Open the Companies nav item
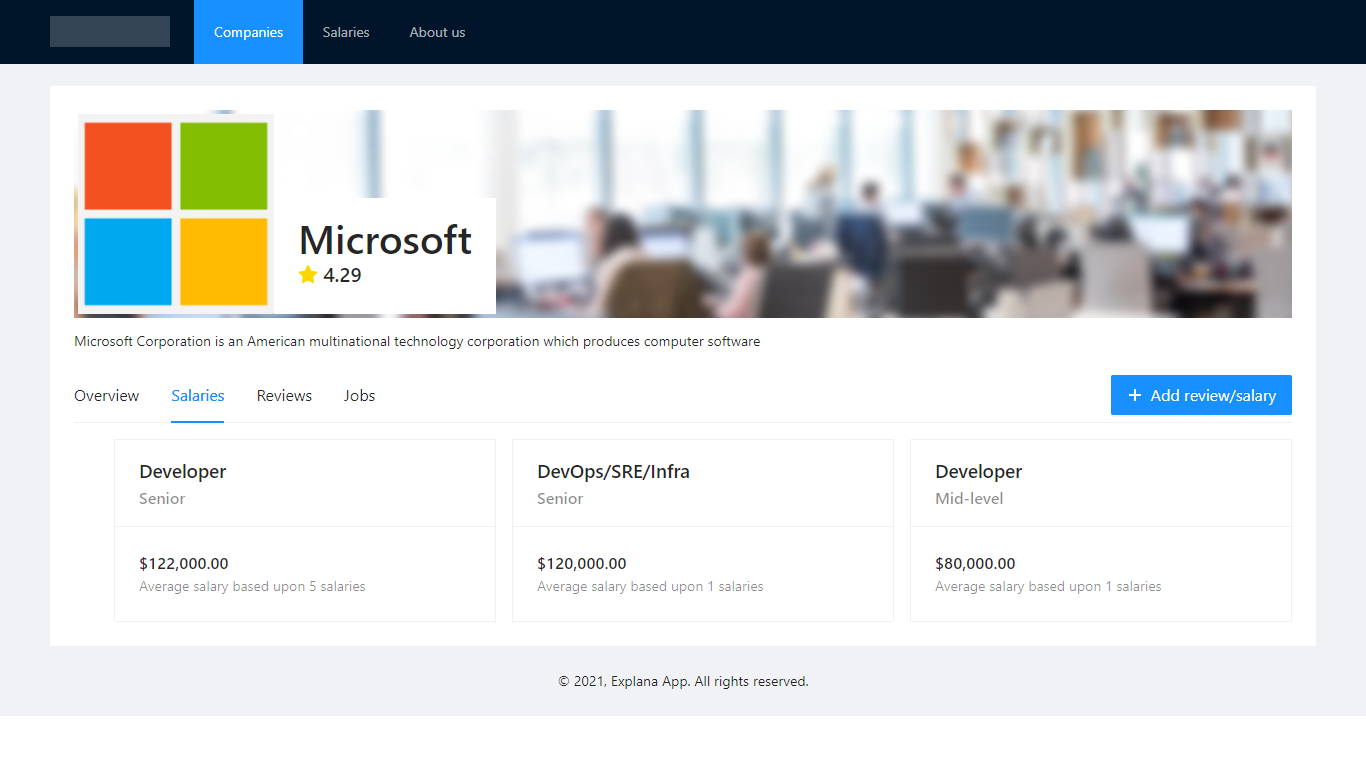Image resolution: width=1366 pixels, height=768 pixels. (x=248, y=32)
